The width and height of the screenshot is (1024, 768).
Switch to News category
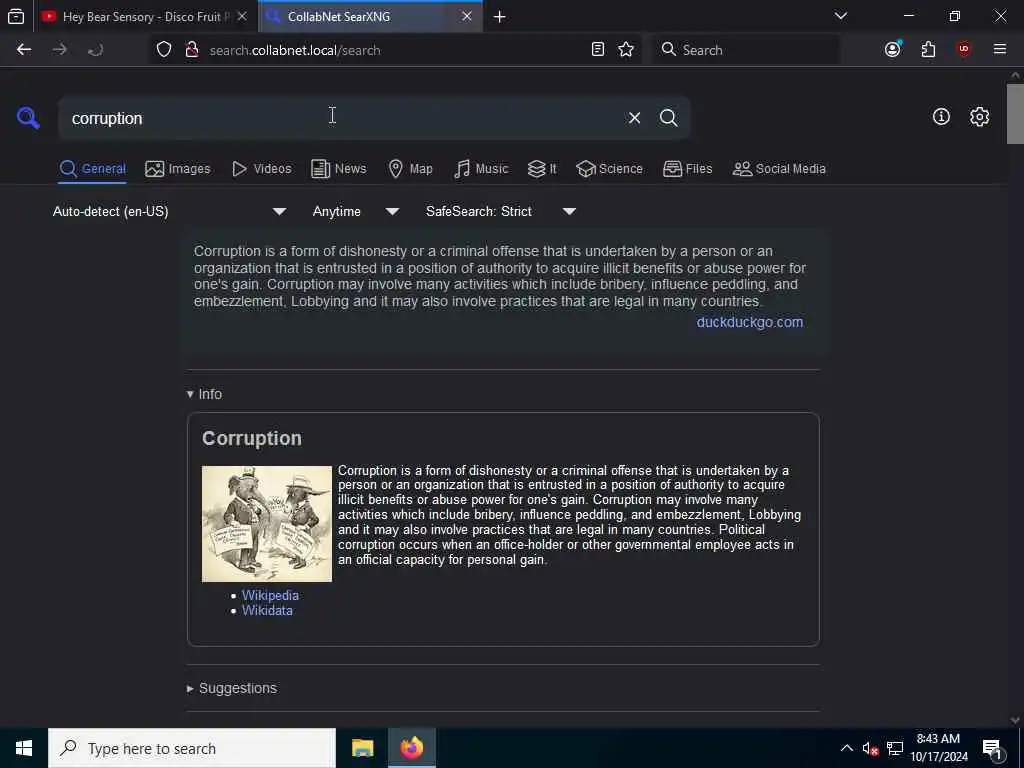[339, 168]
